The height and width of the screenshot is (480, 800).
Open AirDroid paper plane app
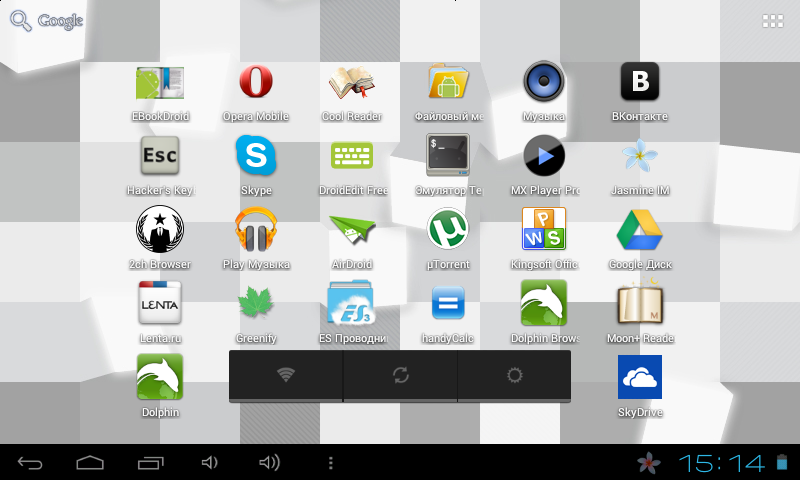pyautogui.click(x=352, y=229)
